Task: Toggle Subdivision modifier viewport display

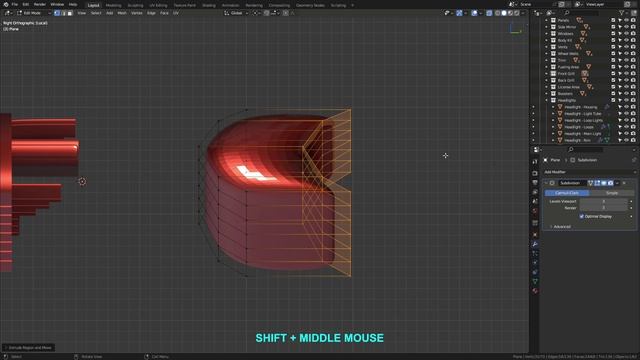Action: click(604, 183)
